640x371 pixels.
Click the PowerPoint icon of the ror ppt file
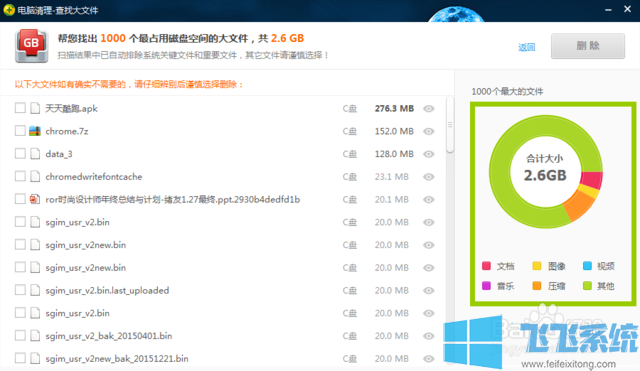pos(35,199)
